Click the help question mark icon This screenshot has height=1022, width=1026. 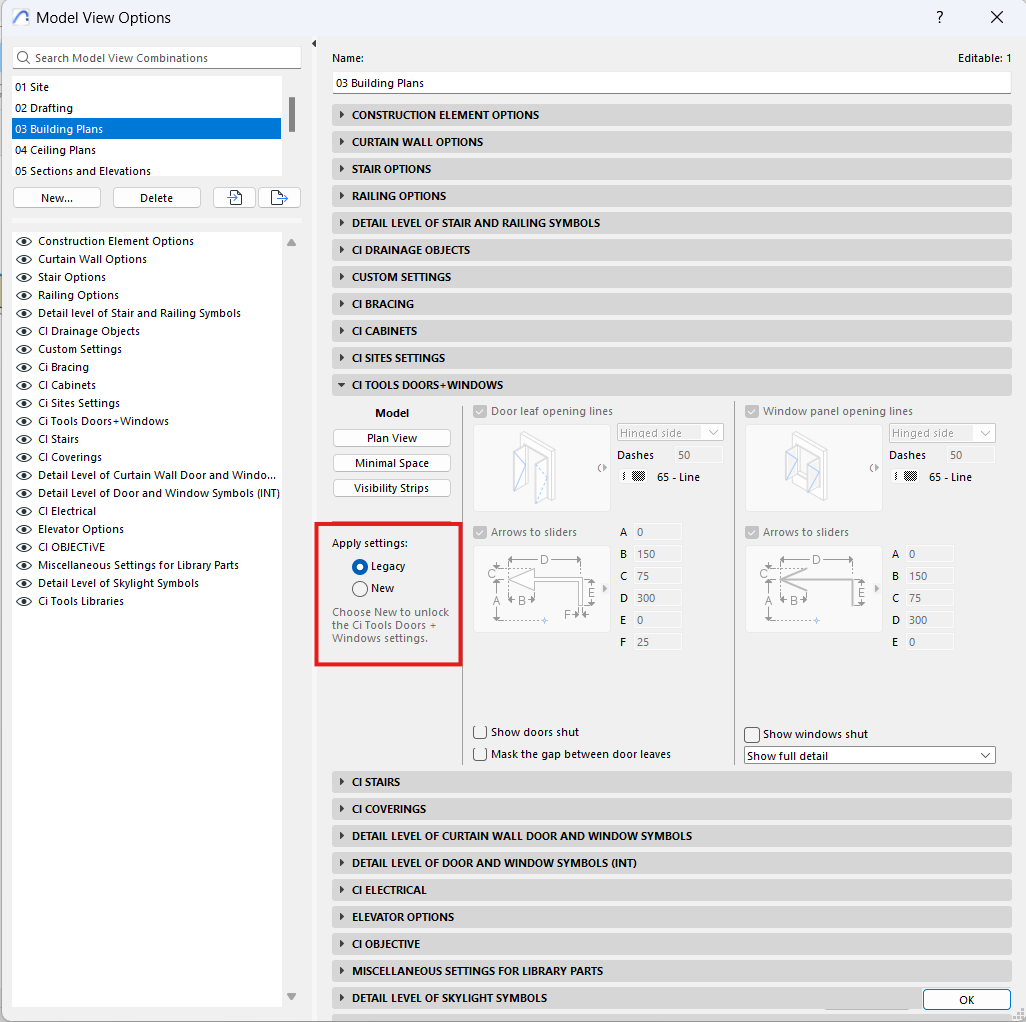pos(940,18)
